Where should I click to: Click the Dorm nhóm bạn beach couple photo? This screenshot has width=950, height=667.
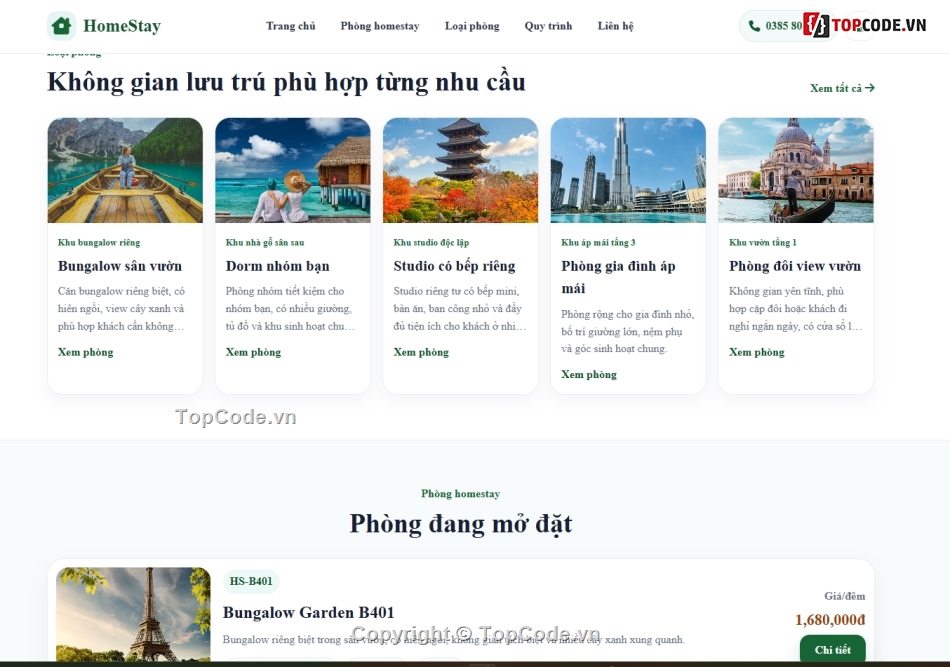coord(293,170)
